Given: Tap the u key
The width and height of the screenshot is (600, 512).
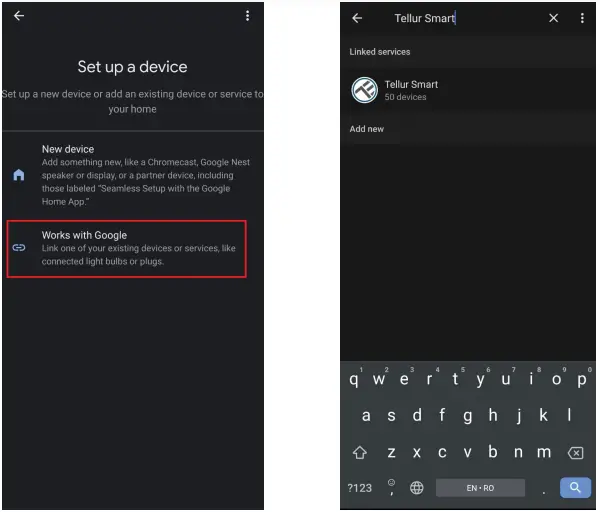Looking at the screenshot, I should point(505,379).
